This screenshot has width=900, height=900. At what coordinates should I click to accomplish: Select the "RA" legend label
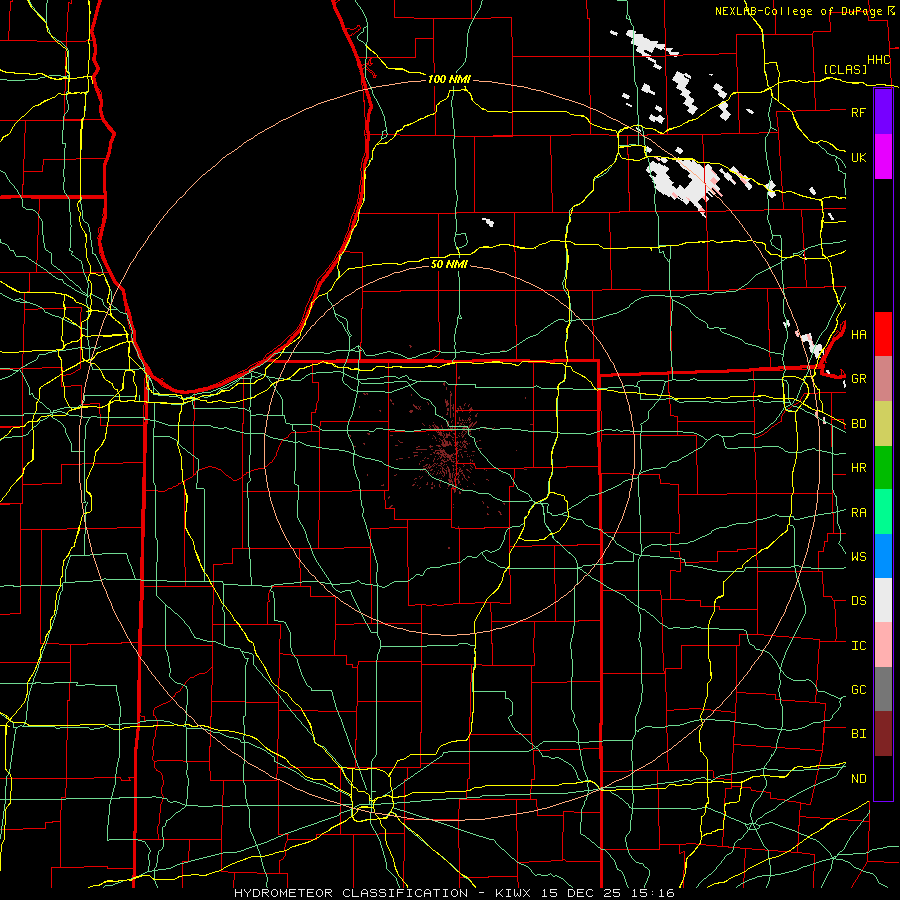point(858,513)
